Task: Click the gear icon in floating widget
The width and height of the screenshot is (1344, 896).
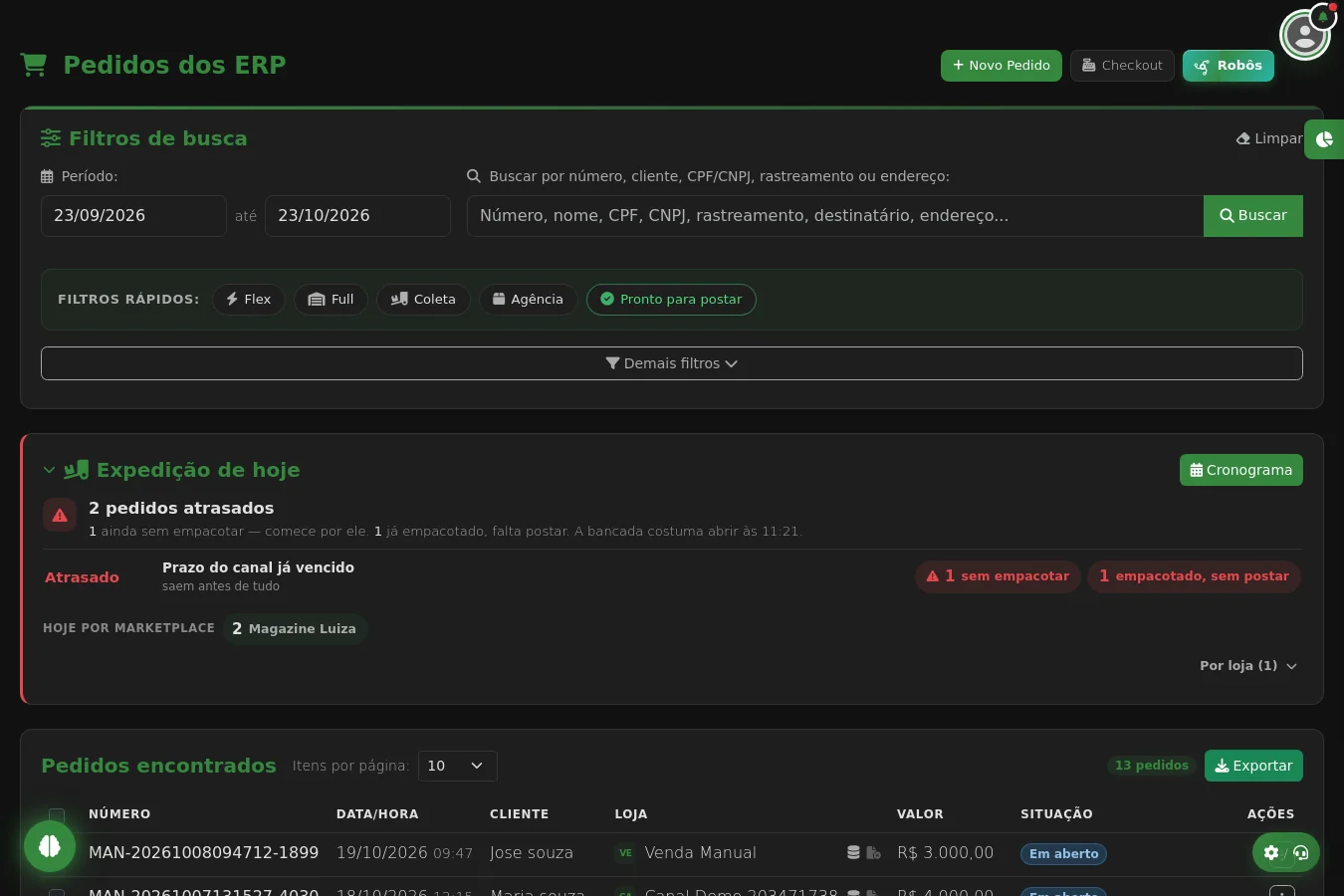Action: pos(1271,852)
